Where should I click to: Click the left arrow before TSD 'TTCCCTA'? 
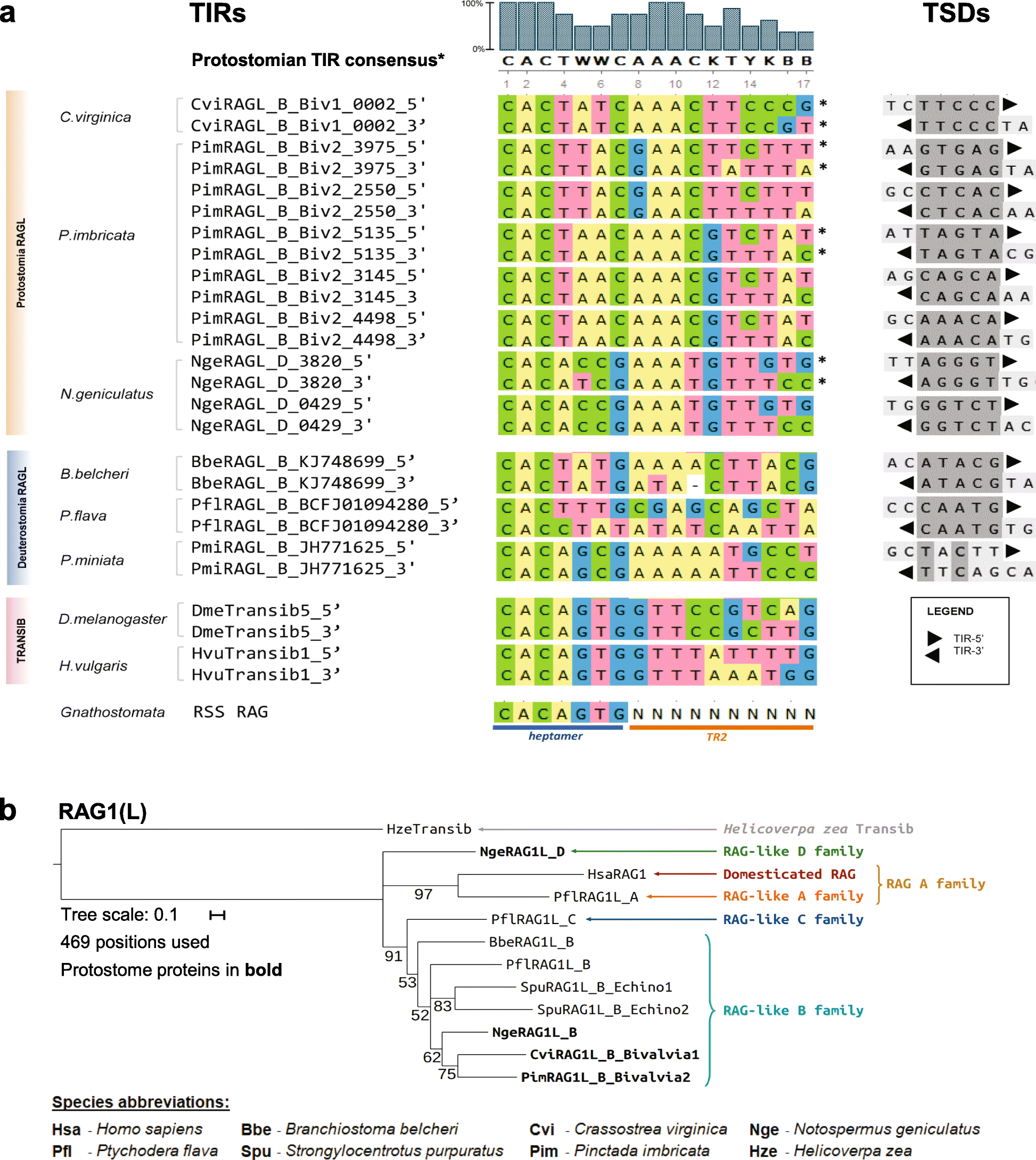(904, 125)
